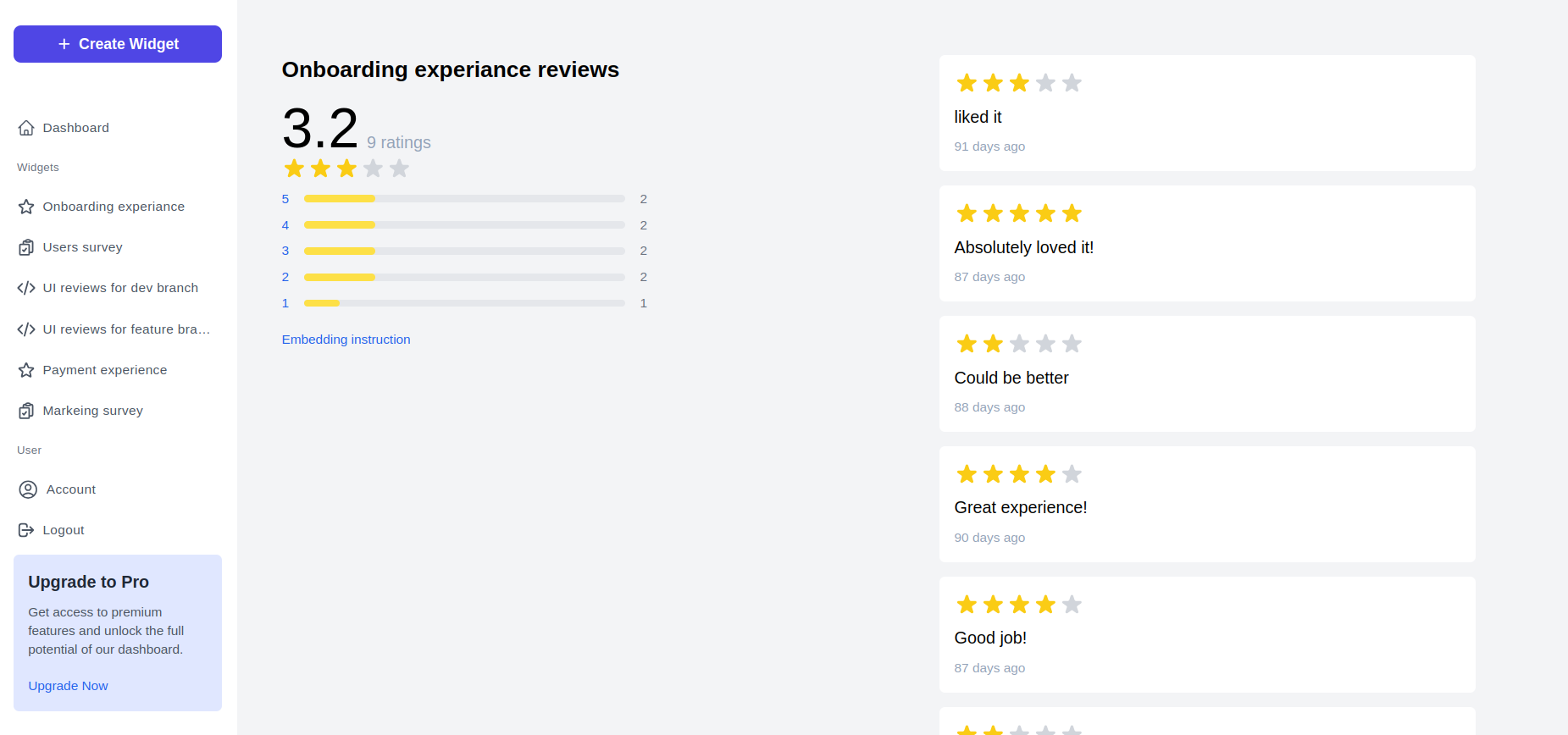Click the star icon beside Onboarding experience

point(26,206)
